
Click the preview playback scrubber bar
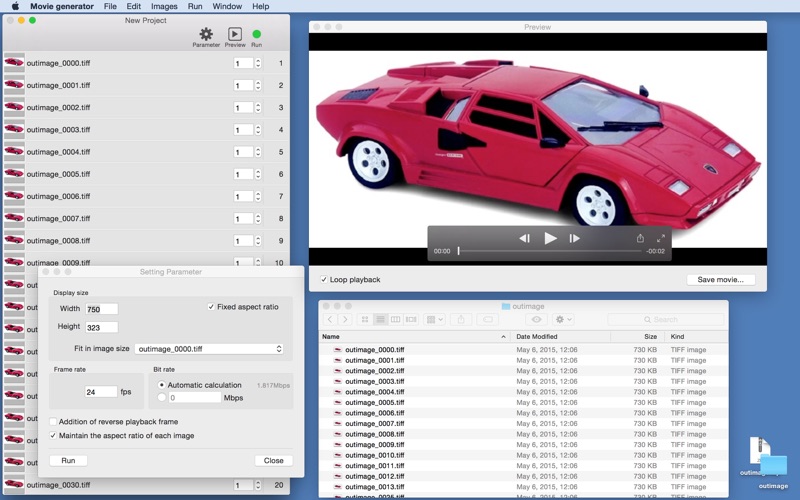pyautogui.click(x=550, y=251)
